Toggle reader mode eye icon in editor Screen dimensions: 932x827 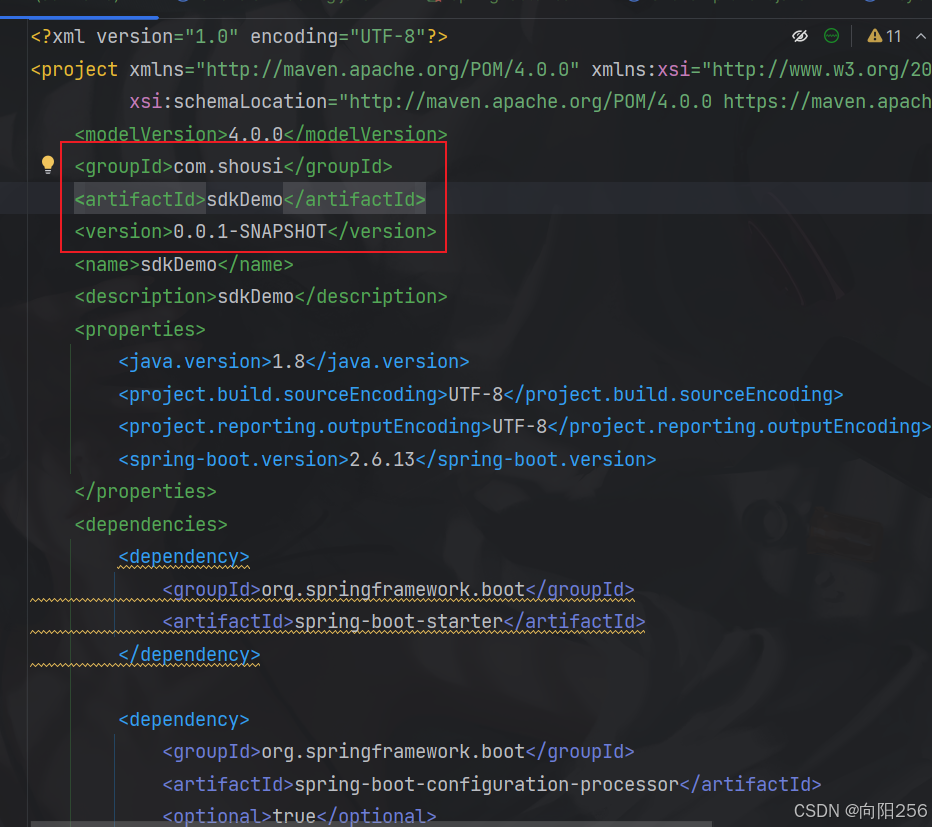pyautogui.click(x=800, y=36)
